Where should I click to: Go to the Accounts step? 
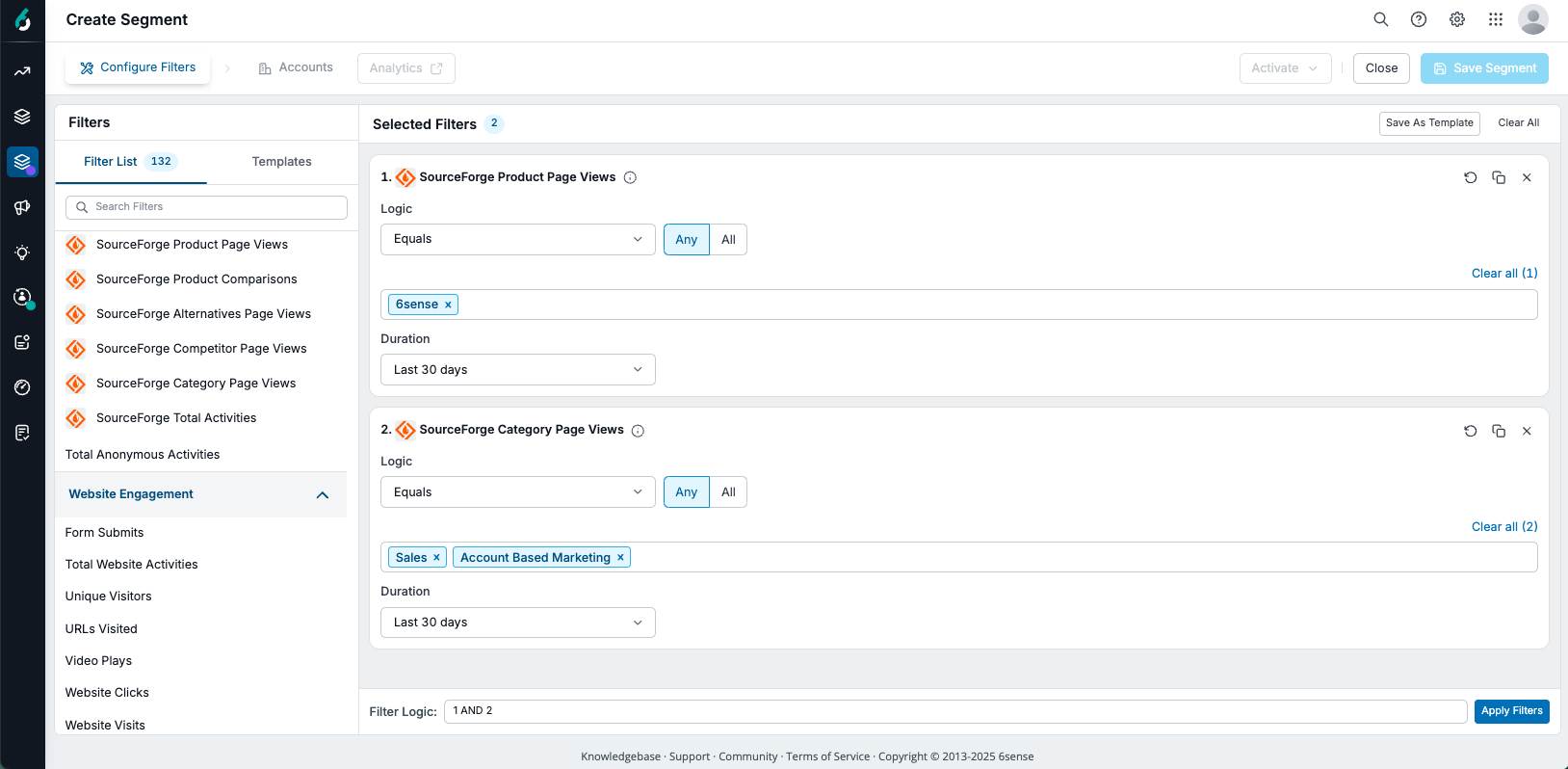pyautogui.click(x=296, y=67)
